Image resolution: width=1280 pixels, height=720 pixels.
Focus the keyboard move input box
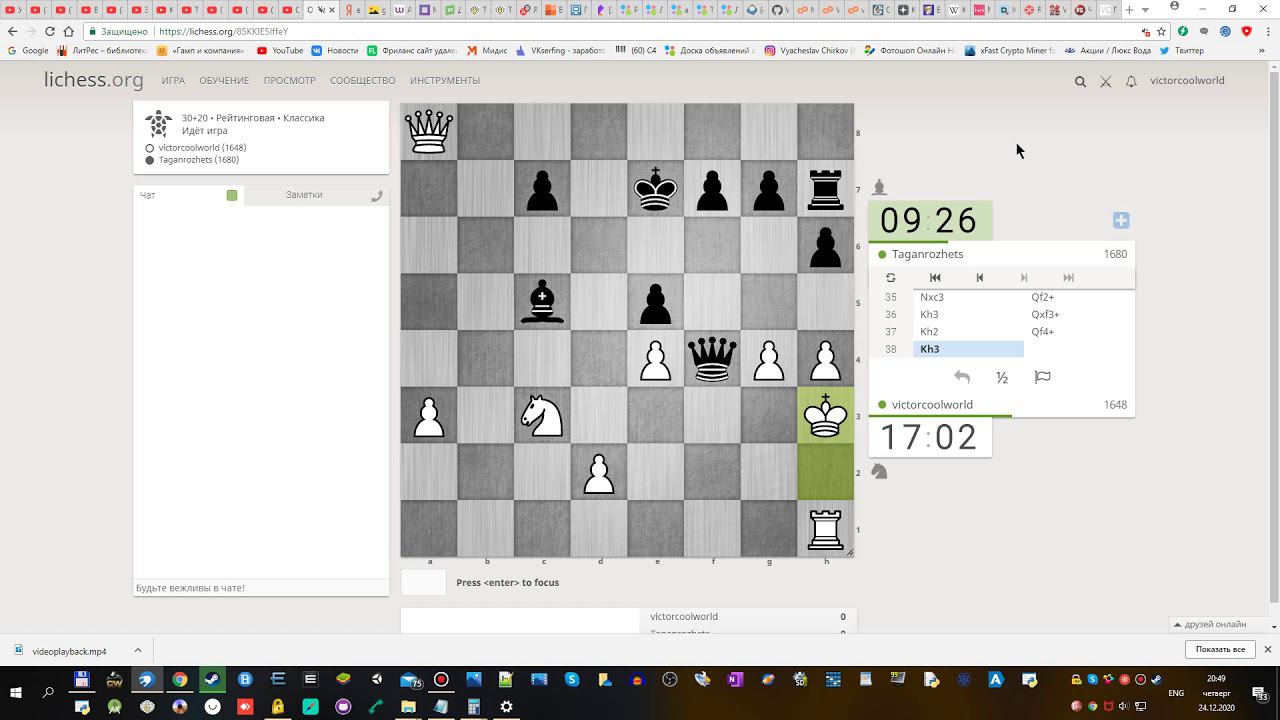pyautogui.click(x=423, y=583)
